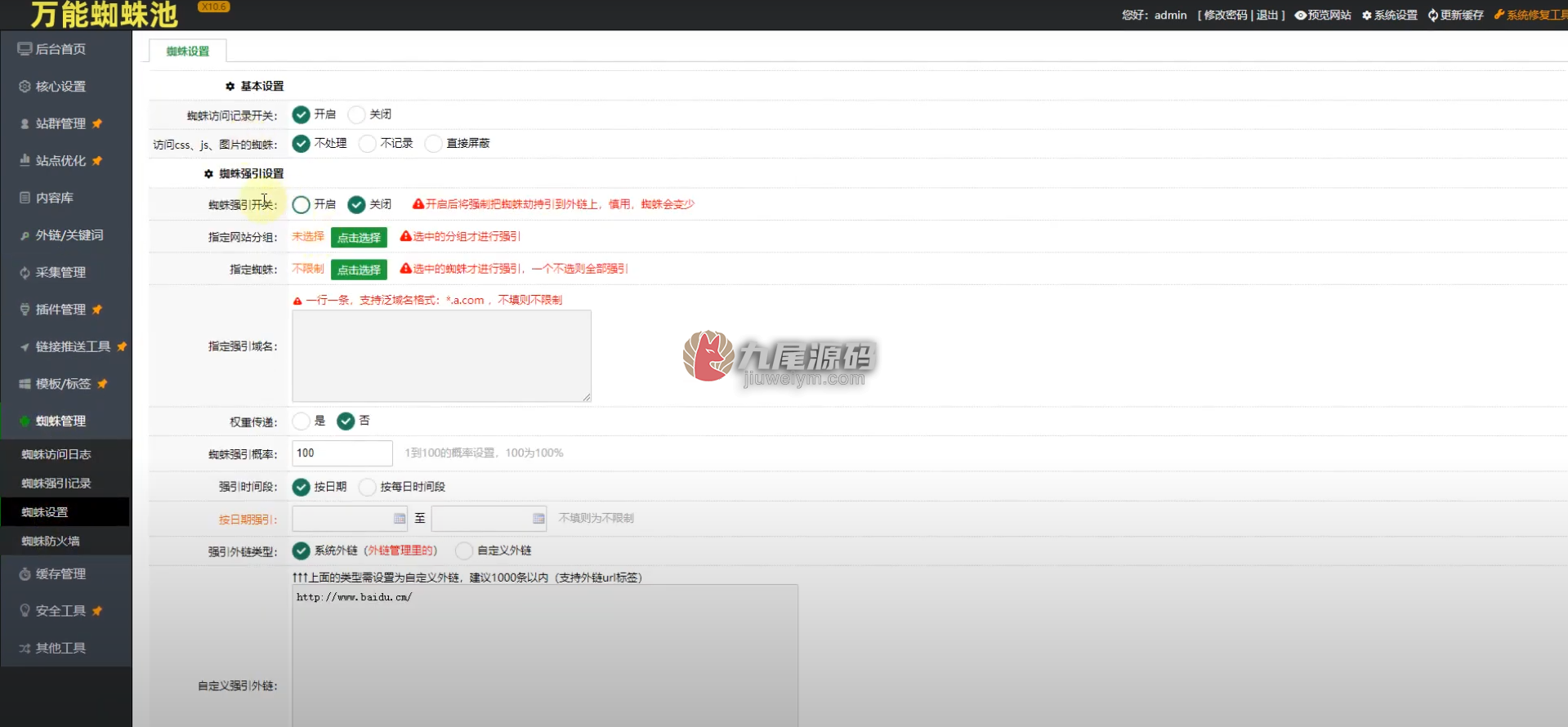Open the end date calendar icon
1568x727 pixels.
(x=538, y=519)
